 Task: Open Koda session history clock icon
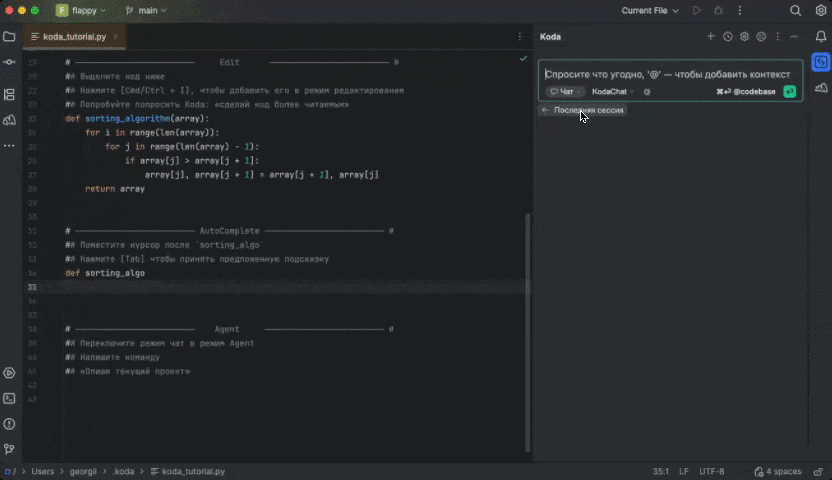point(728,37)
